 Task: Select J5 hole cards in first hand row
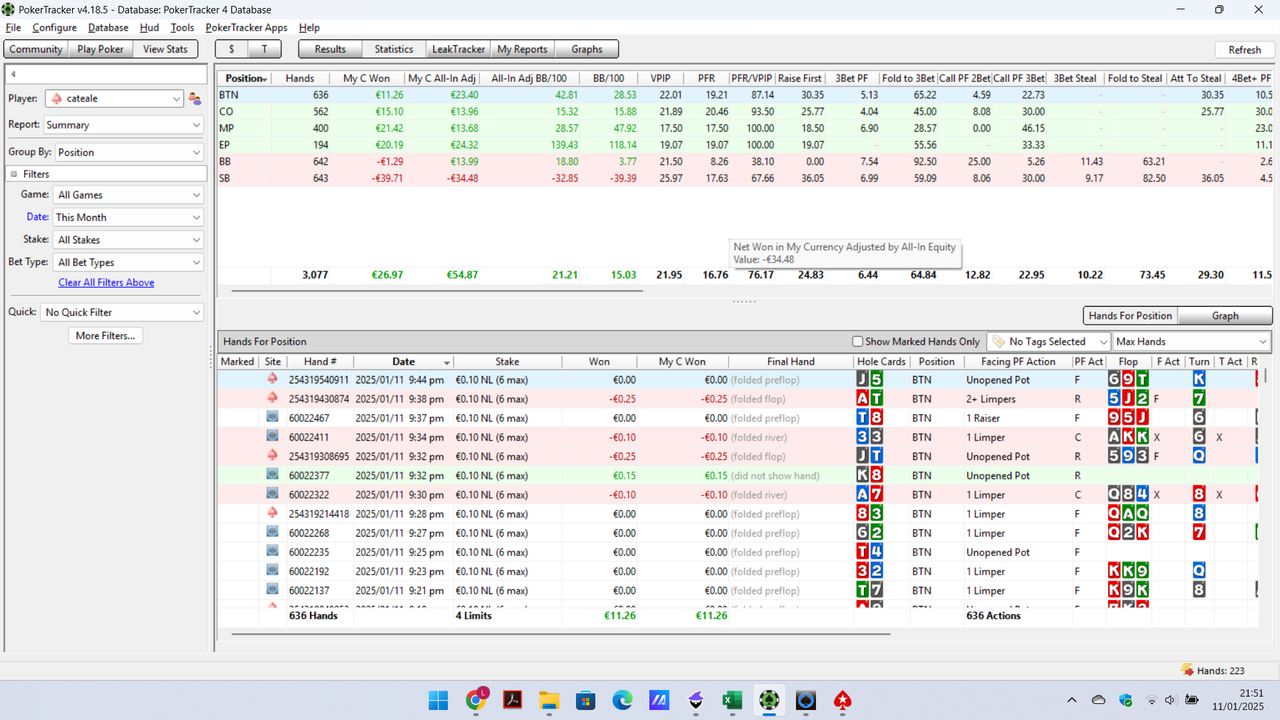coord(869,380)
